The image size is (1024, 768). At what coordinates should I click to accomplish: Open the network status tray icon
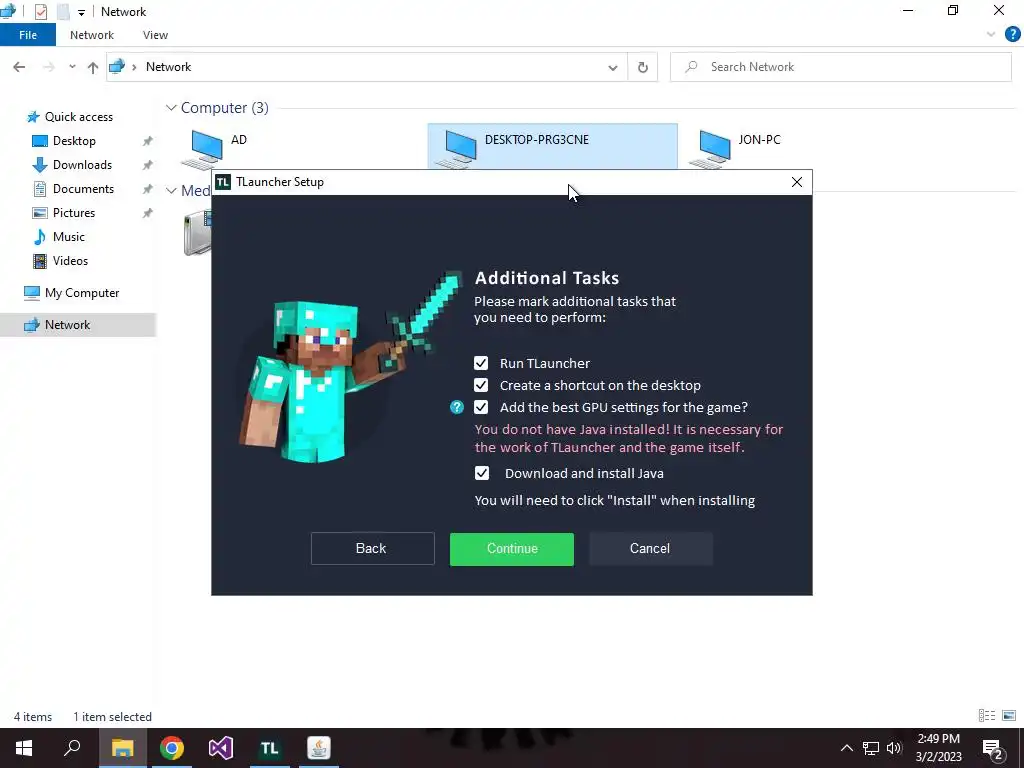[871, 748]
